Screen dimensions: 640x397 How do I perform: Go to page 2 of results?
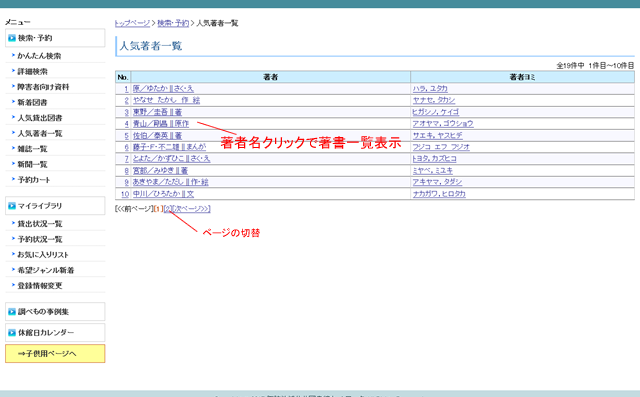tap(168, 209)
